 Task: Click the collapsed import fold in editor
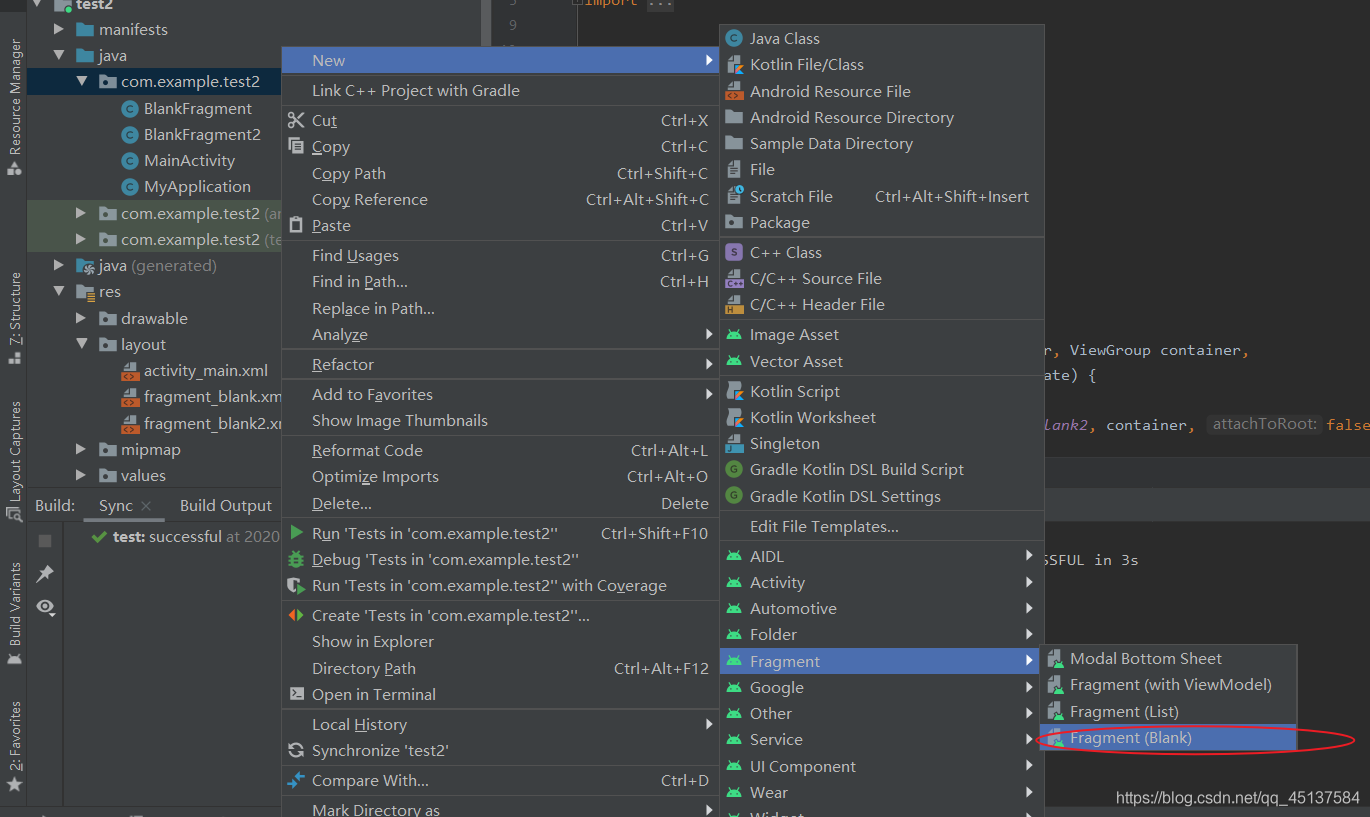pyautogui.click(x=660, y=3)
